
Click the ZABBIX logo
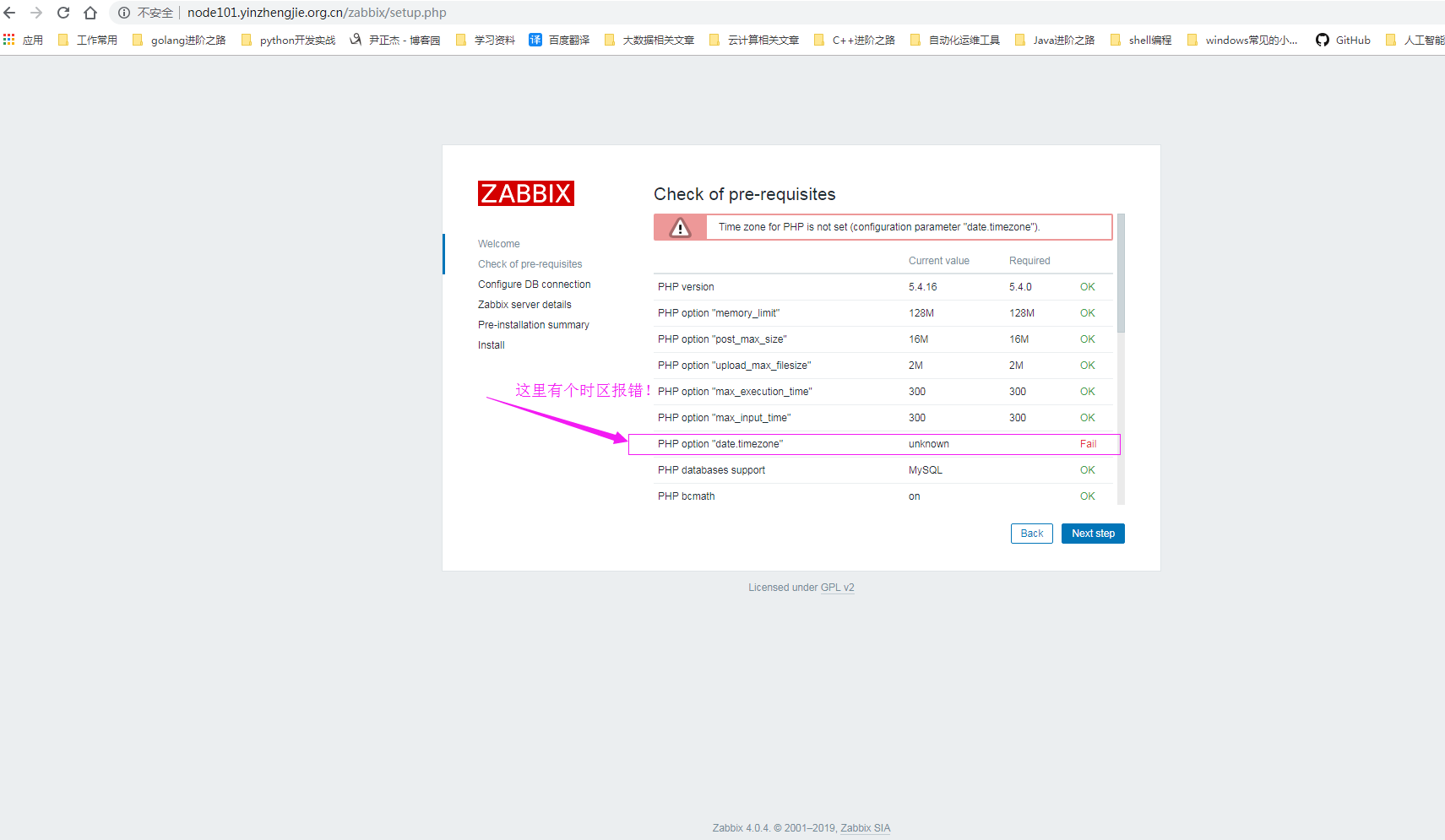click(525, 193)
